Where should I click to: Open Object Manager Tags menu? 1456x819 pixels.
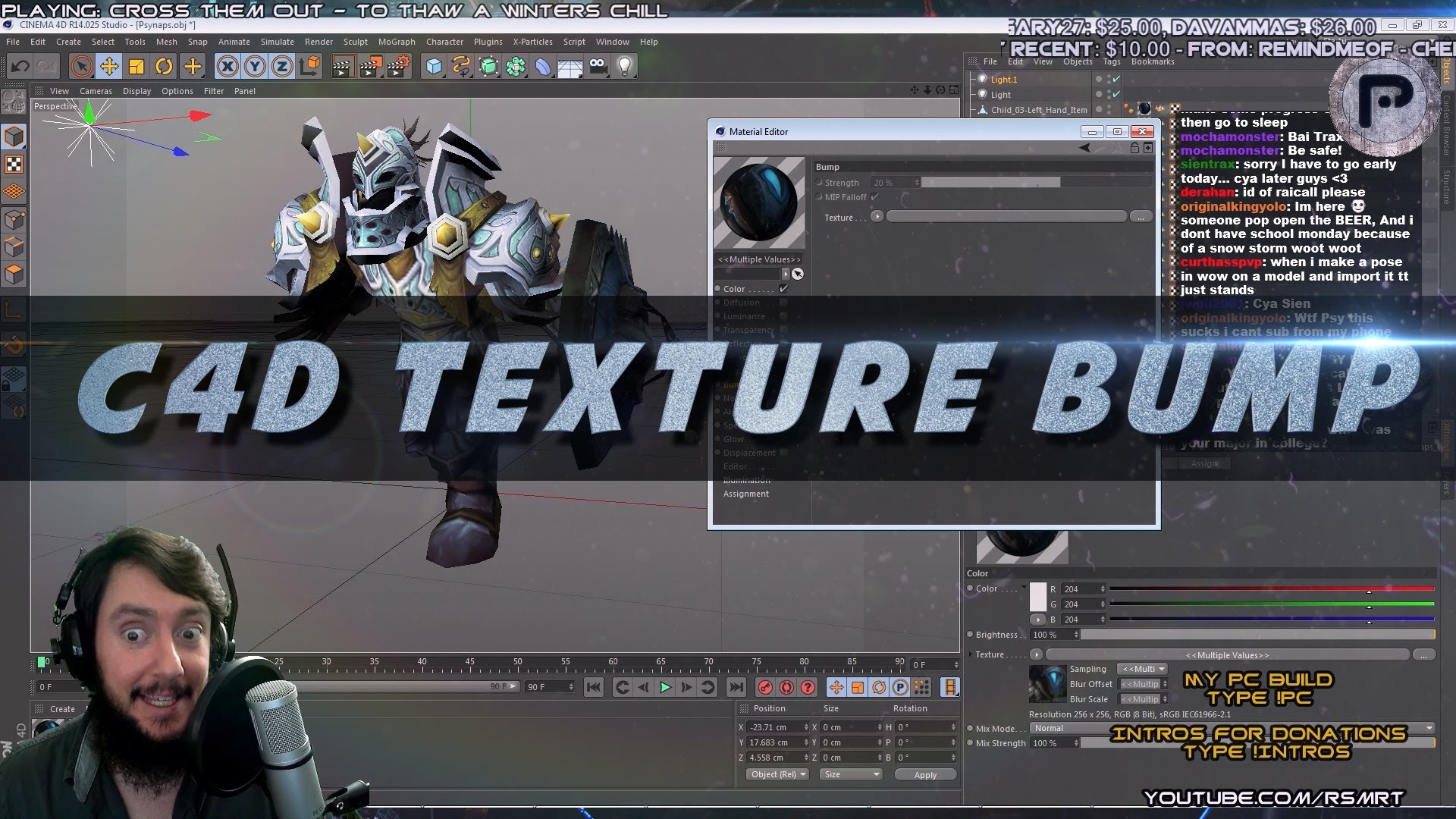(1112, 61)
